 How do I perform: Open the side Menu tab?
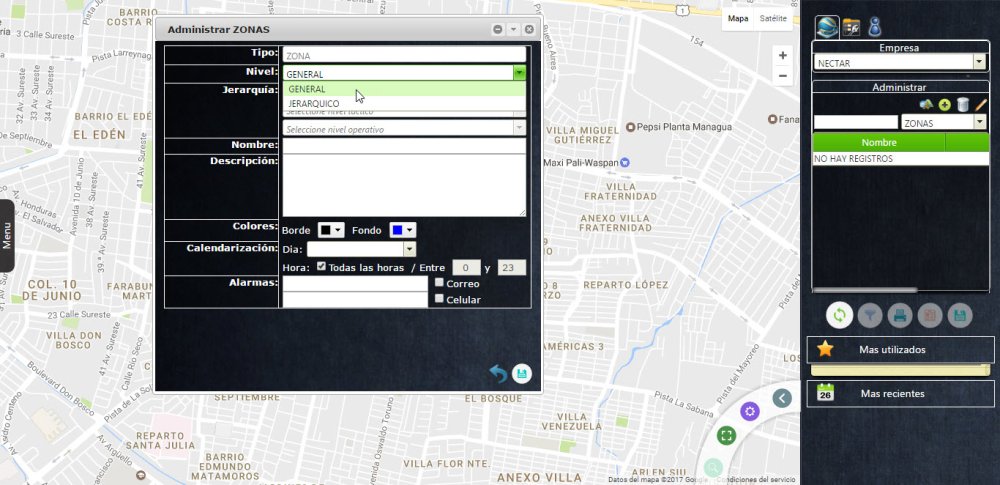pos(7,235)
